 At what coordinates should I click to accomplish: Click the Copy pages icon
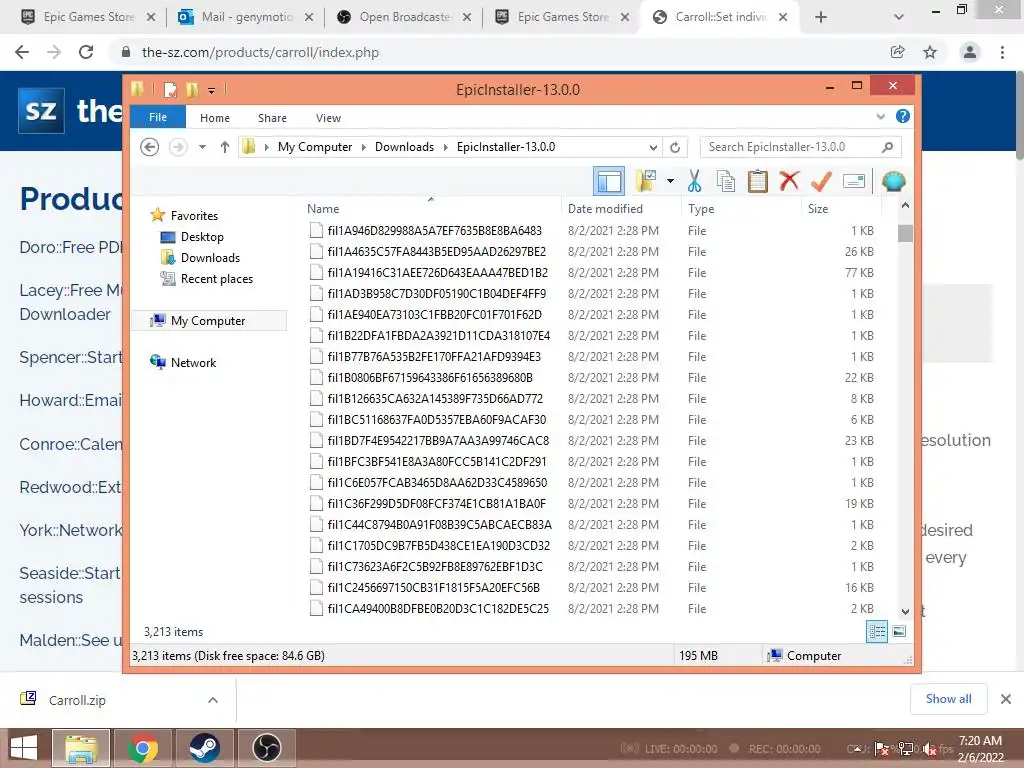726,181
